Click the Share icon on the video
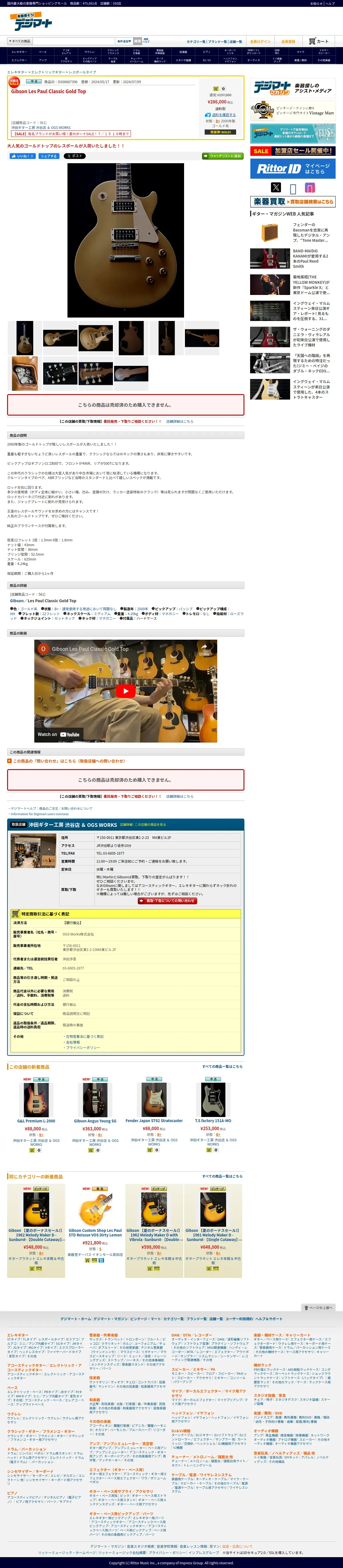 tap(204, 649)
